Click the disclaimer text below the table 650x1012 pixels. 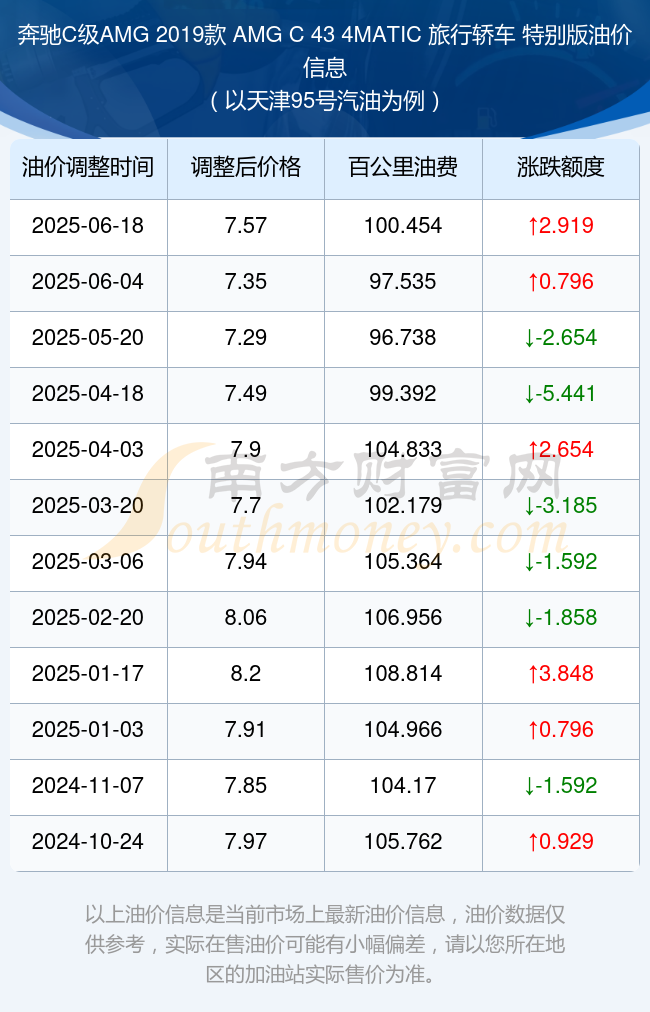(x=325, y=945)
